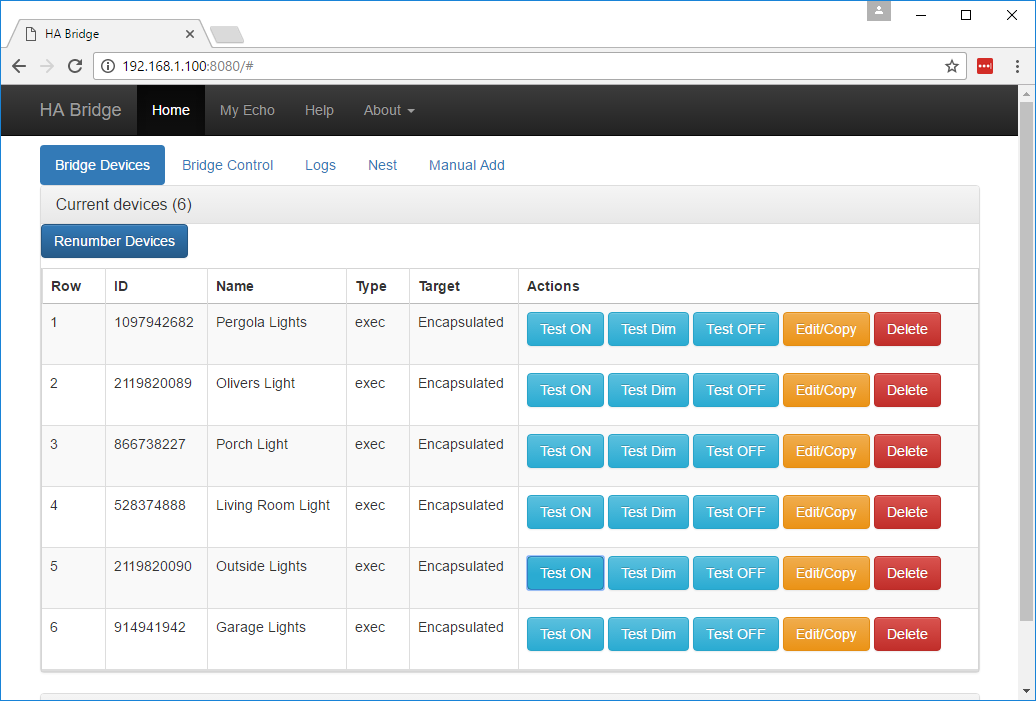
Task: Click the address bar URL field
Action: 529,66
